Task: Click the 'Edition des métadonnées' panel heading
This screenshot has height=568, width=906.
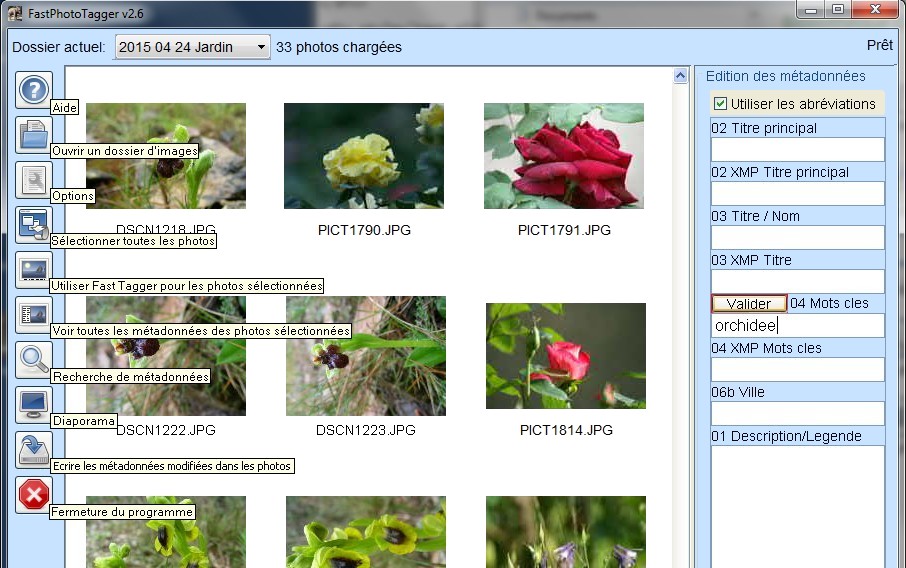Action: coord(785,76)
